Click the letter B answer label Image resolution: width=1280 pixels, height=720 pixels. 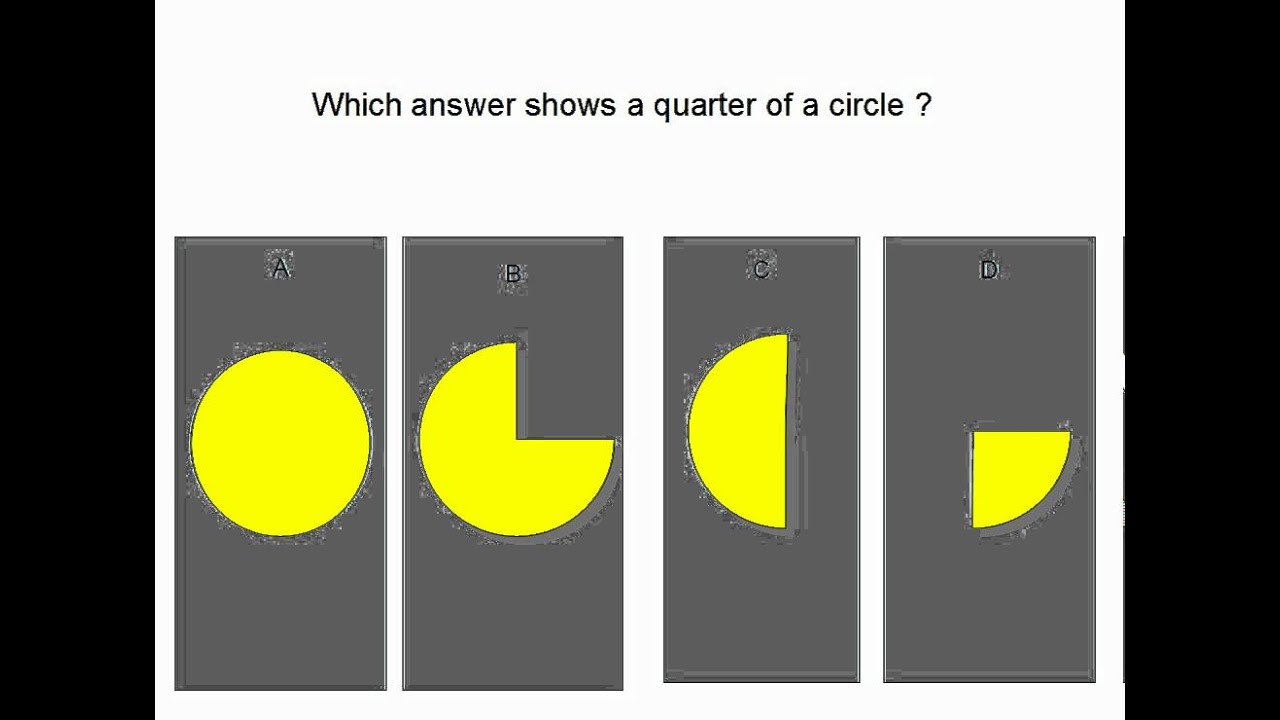pos(513,274)
